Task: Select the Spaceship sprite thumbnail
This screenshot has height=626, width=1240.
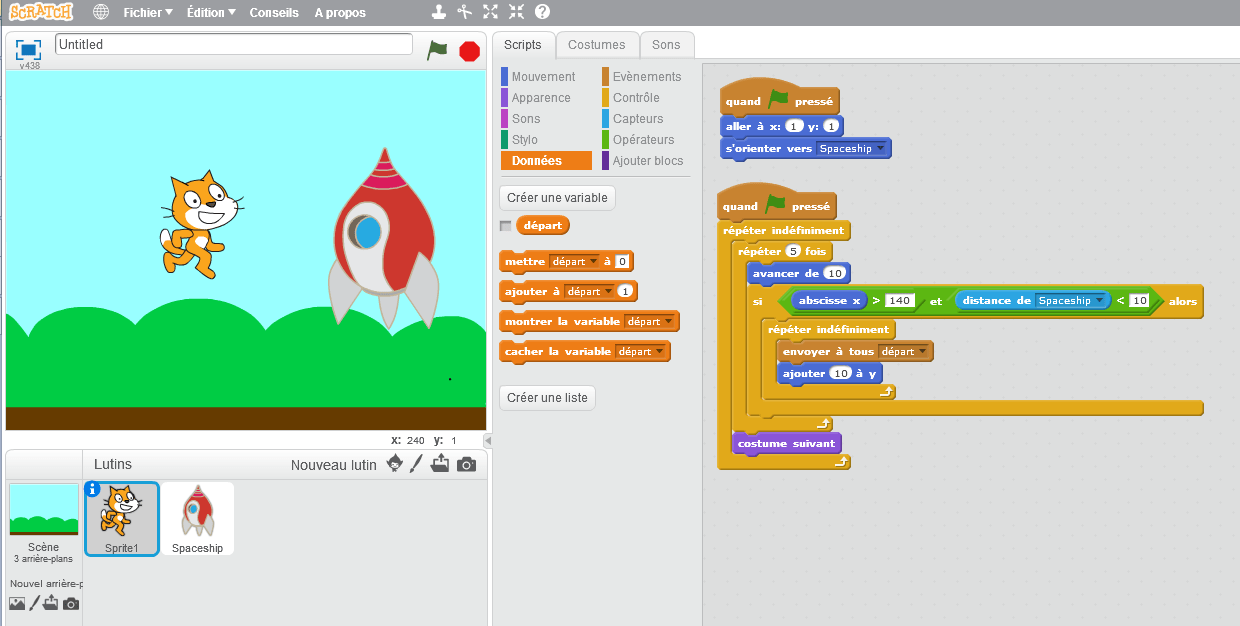Action: point(197,518)
